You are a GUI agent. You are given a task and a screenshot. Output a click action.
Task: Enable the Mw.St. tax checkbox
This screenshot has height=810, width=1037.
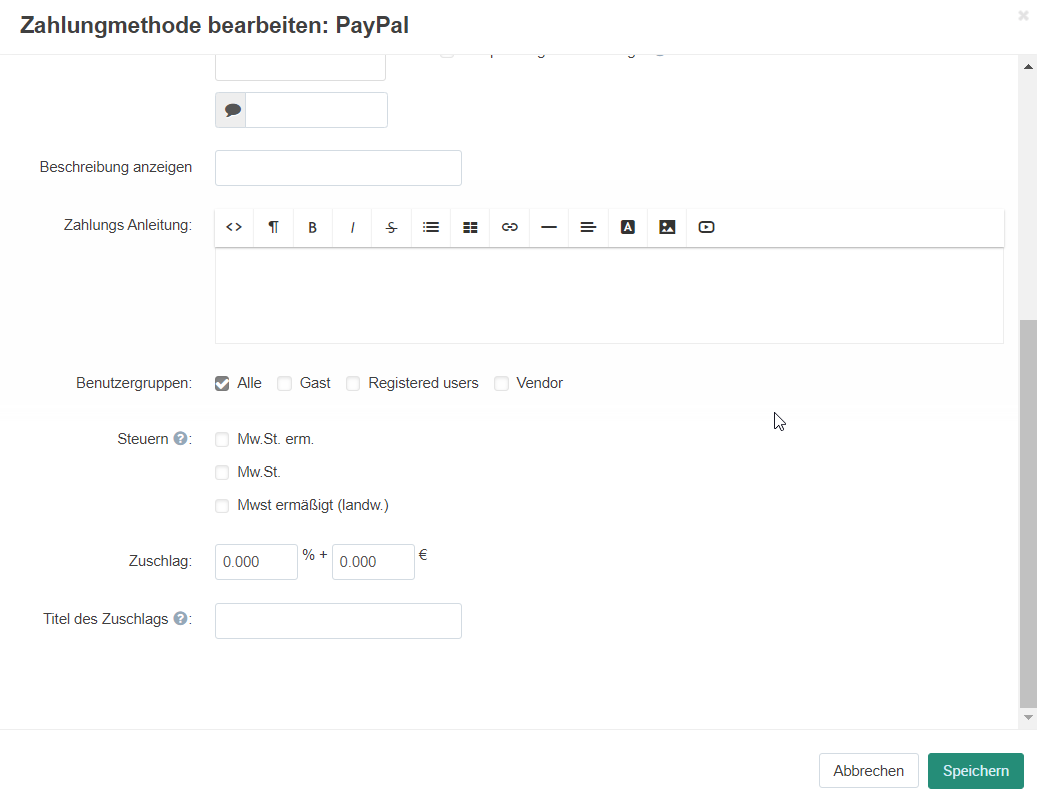pos(222,473)
